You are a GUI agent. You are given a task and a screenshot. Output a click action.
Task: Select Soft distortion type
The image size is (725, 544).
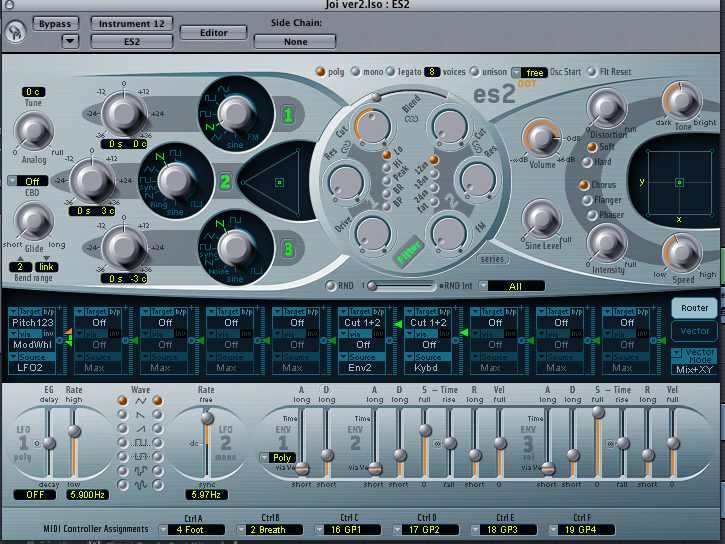tap(591, 147)
